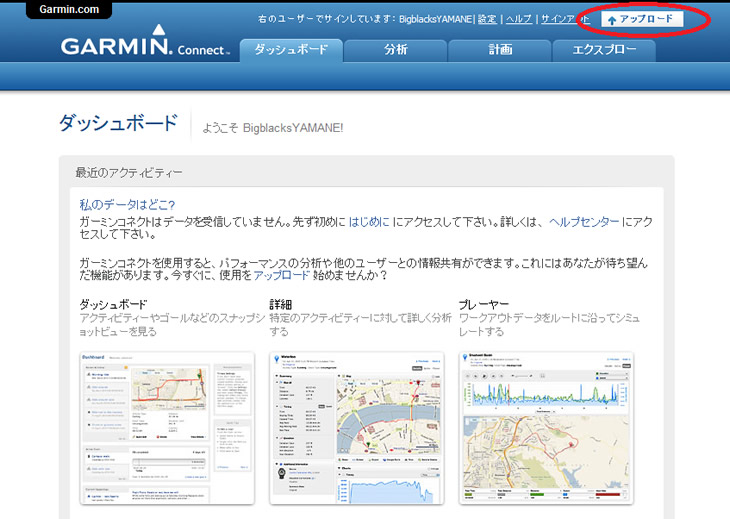
Task: Open the プレーヤー preview thumbnail
Action: (546, 428)
